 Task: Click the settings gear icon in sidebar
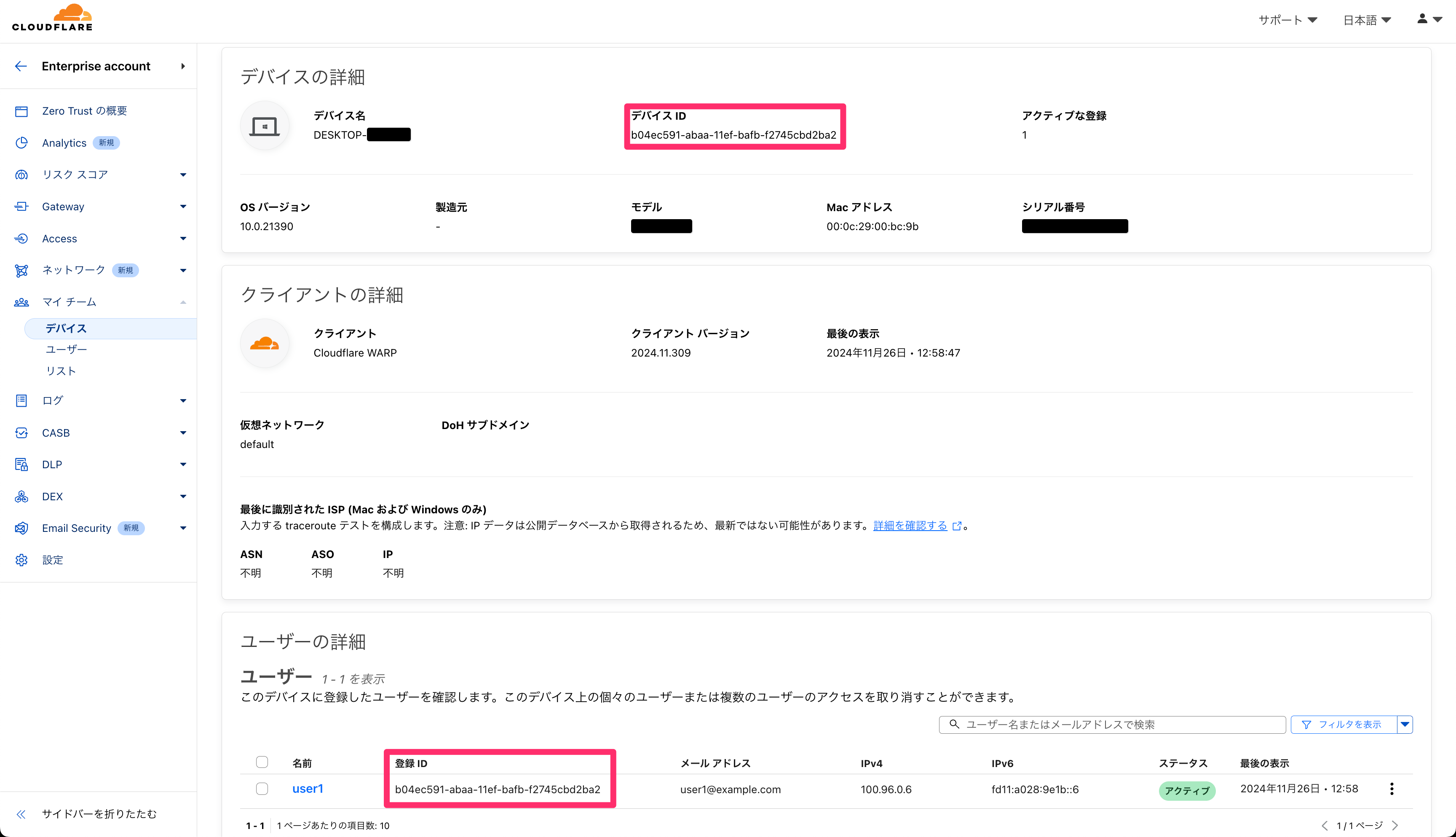tap(21, 560)
